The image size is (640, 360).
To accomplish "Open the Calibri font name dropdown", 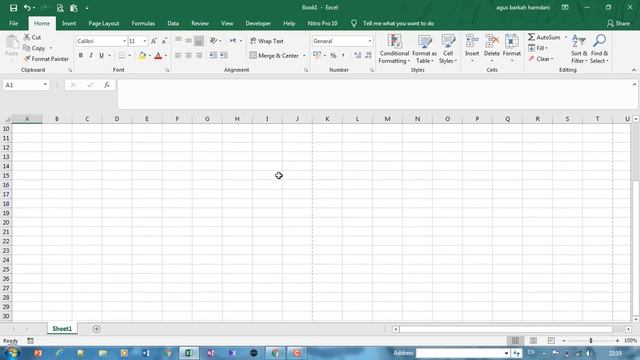I will (x=124, y=41).
